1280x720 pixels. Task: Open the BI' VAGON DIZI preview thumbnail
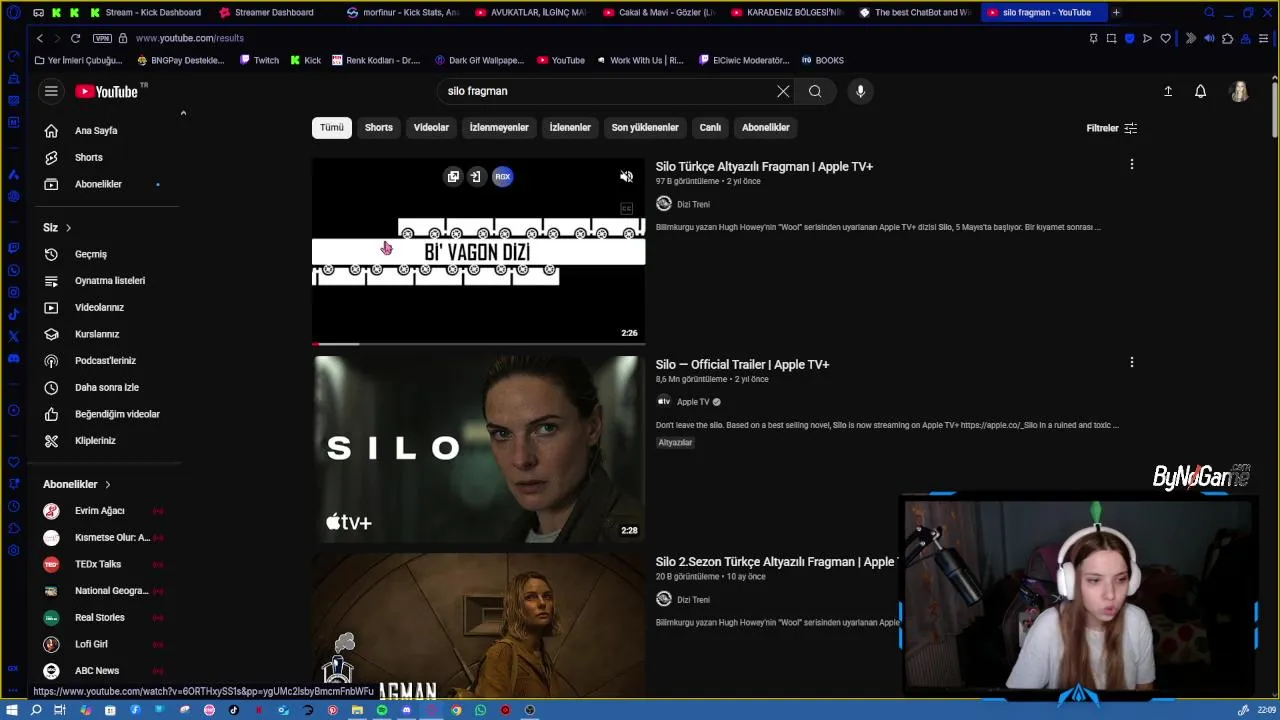(x=479, y=251)
